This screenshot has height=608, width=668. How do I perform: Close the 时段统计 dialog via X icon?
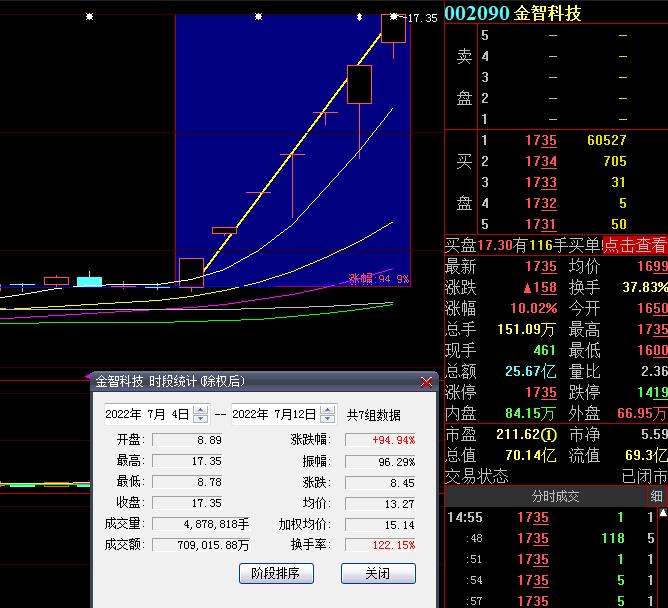point(427,382)
